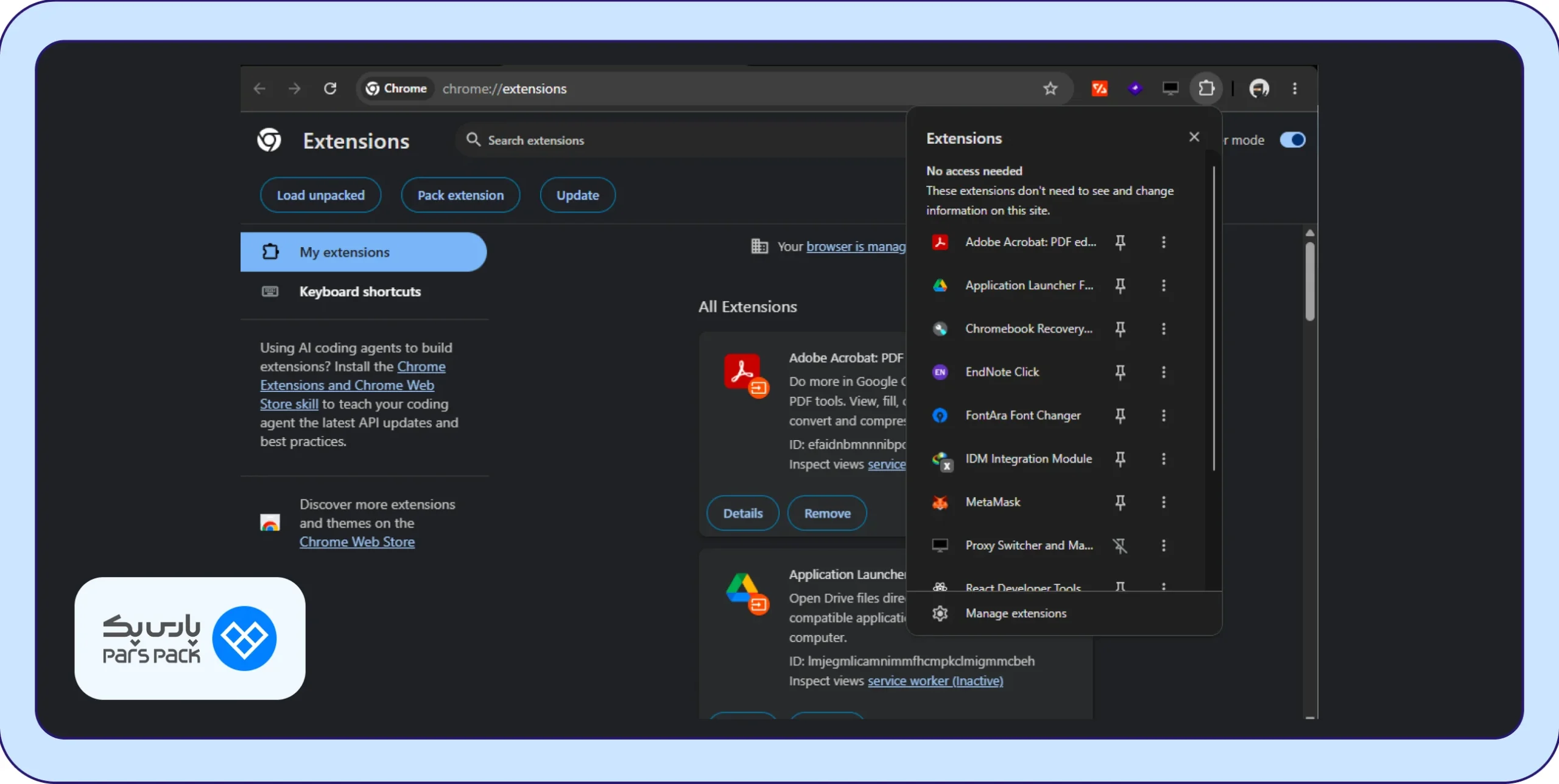Image resolution: width=1559 pixels, height=784 pixels.
Task: Open Chrome's three-dot main menu
Action: coord(1295,89)
